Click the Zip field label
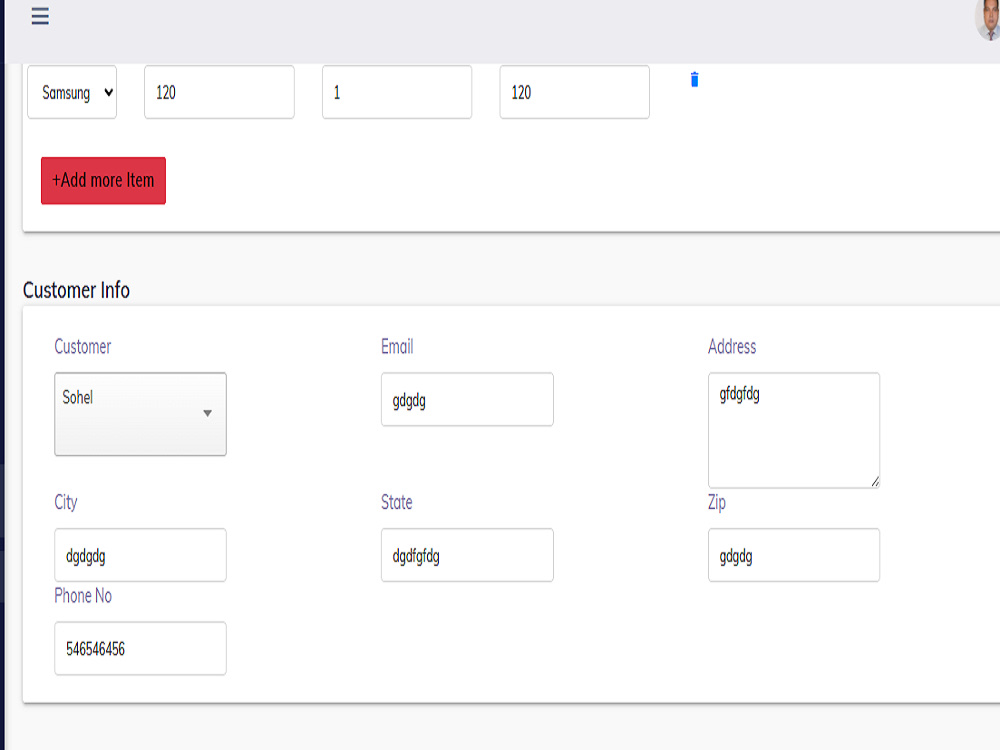 717,503
